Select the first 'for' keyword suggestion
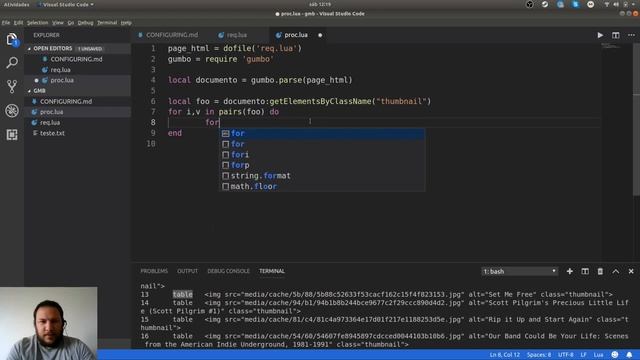 [322, 133]
